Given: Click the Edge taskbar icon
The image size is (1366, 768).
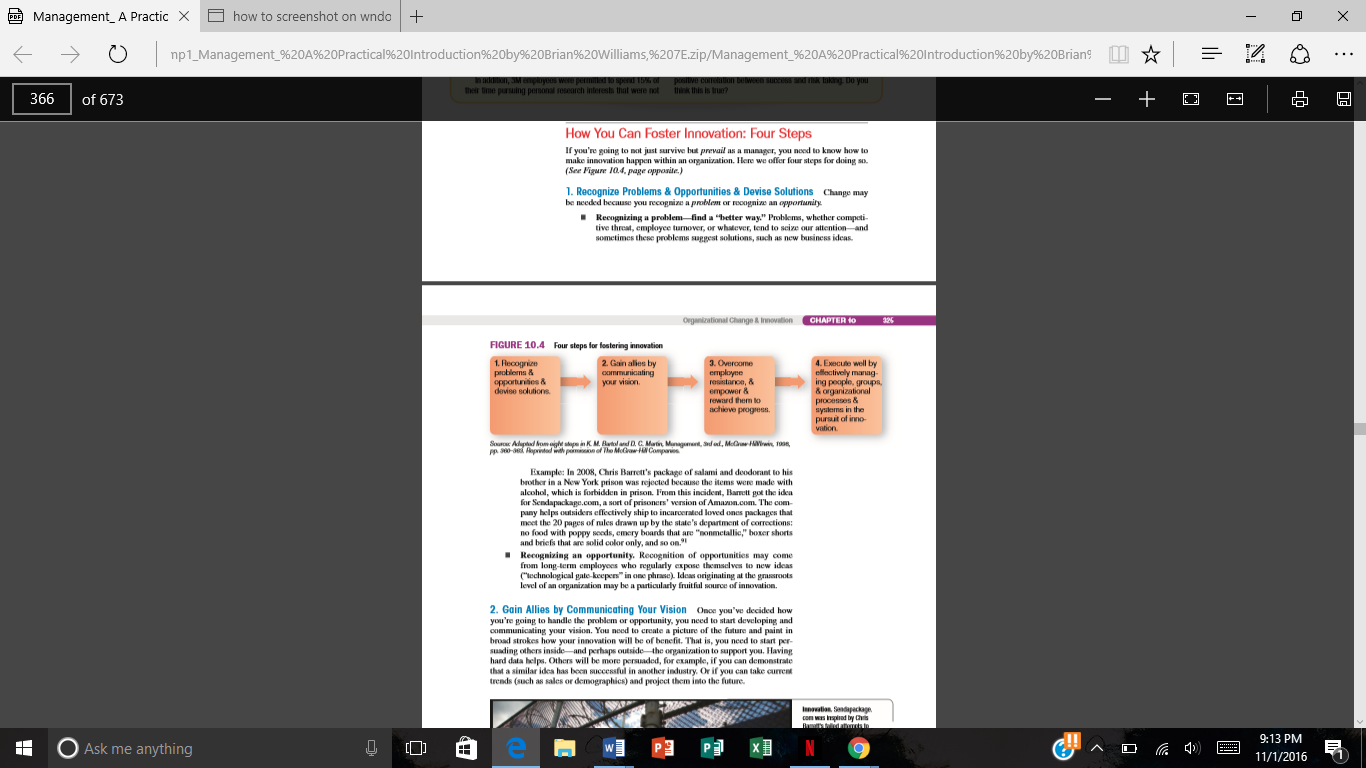Looking at the screenshot, I should click(517, 748).
